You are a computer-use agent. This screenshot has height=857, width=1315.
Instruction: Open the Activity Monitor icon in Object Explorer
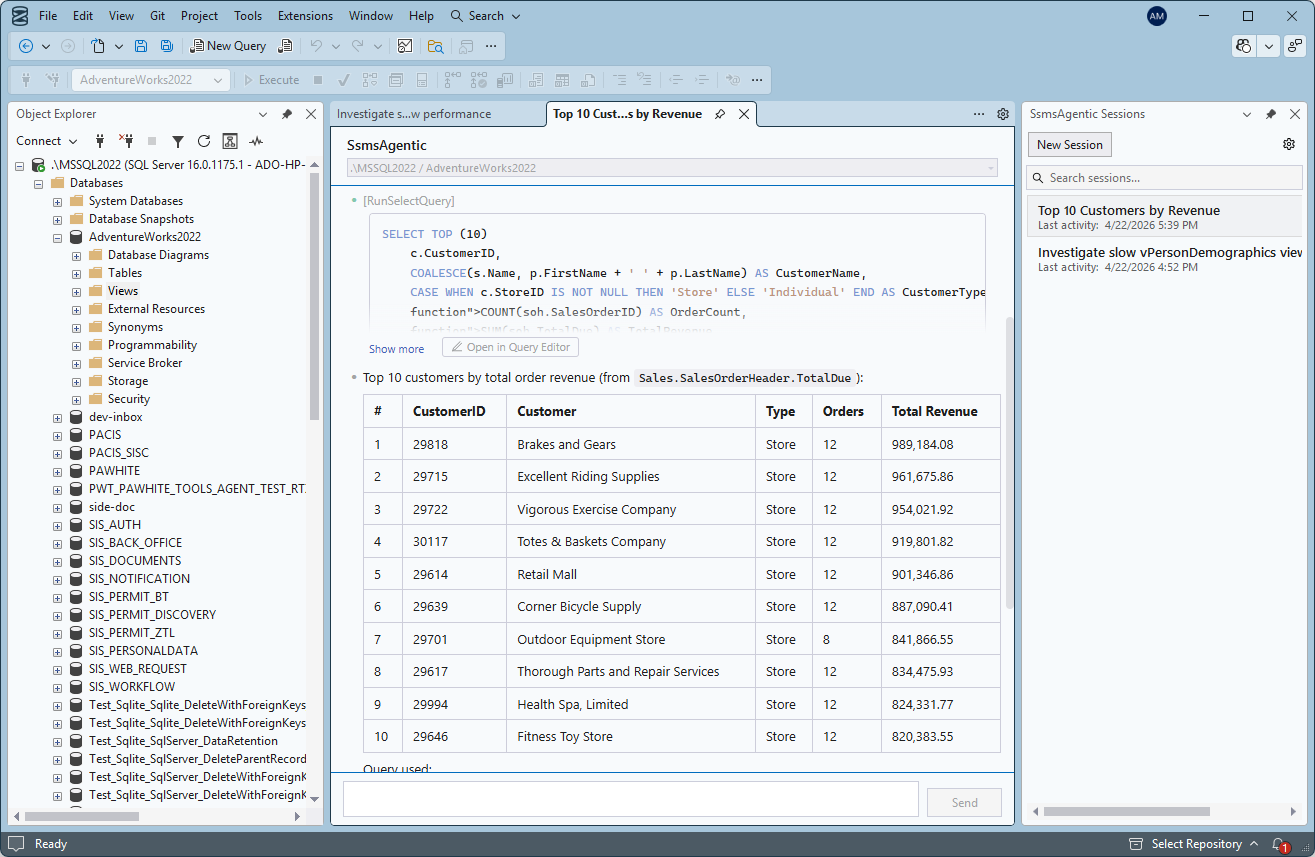pos(256,141)
